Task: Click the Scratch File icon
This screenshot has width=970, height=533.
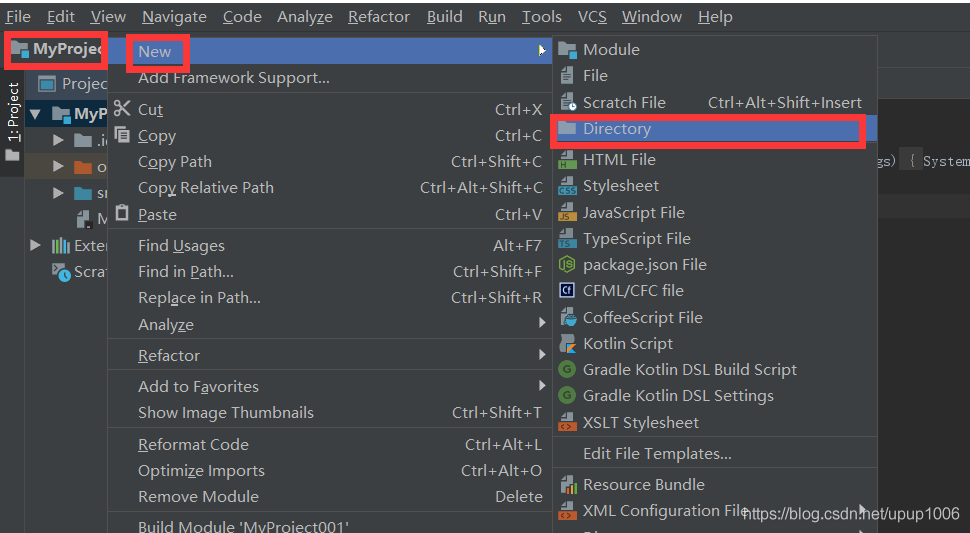Action: tap(568, 102)
